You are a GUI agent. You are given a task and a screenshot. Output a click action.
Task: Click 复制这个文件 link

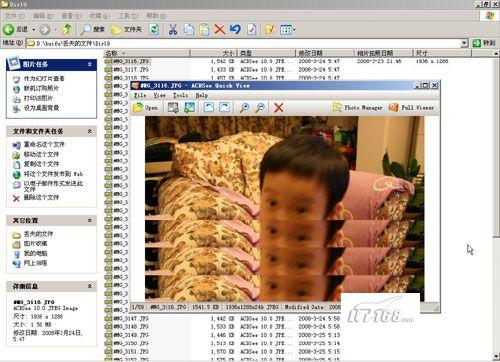(41, 164)
